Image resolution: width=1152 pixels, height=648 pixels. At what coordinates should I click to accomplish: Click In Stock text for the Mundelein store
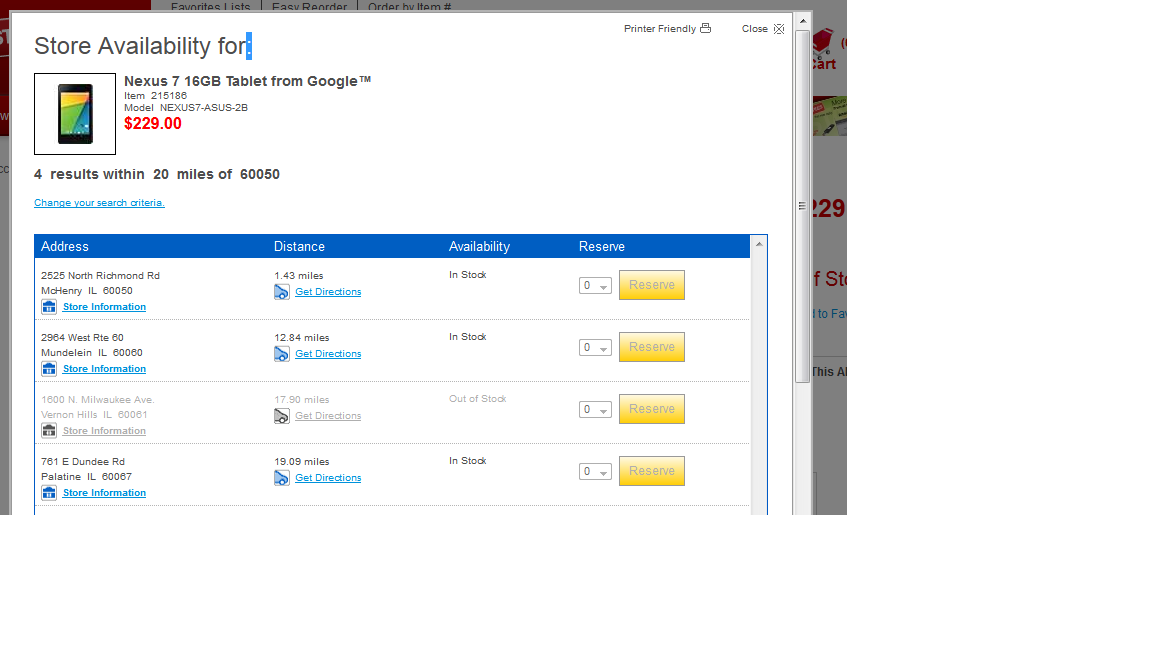(x=467, y=336)
